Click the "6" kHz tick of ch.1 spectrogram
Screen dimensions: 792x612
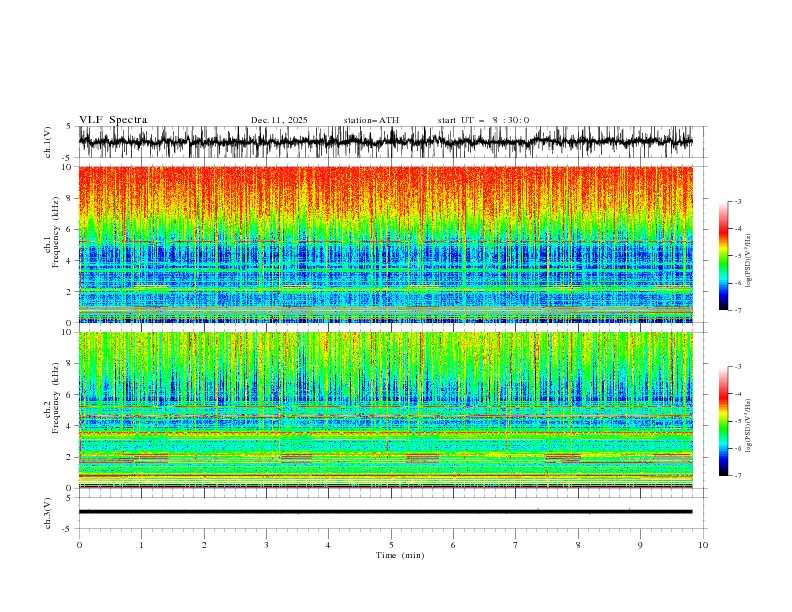click(x=71, y=229)
